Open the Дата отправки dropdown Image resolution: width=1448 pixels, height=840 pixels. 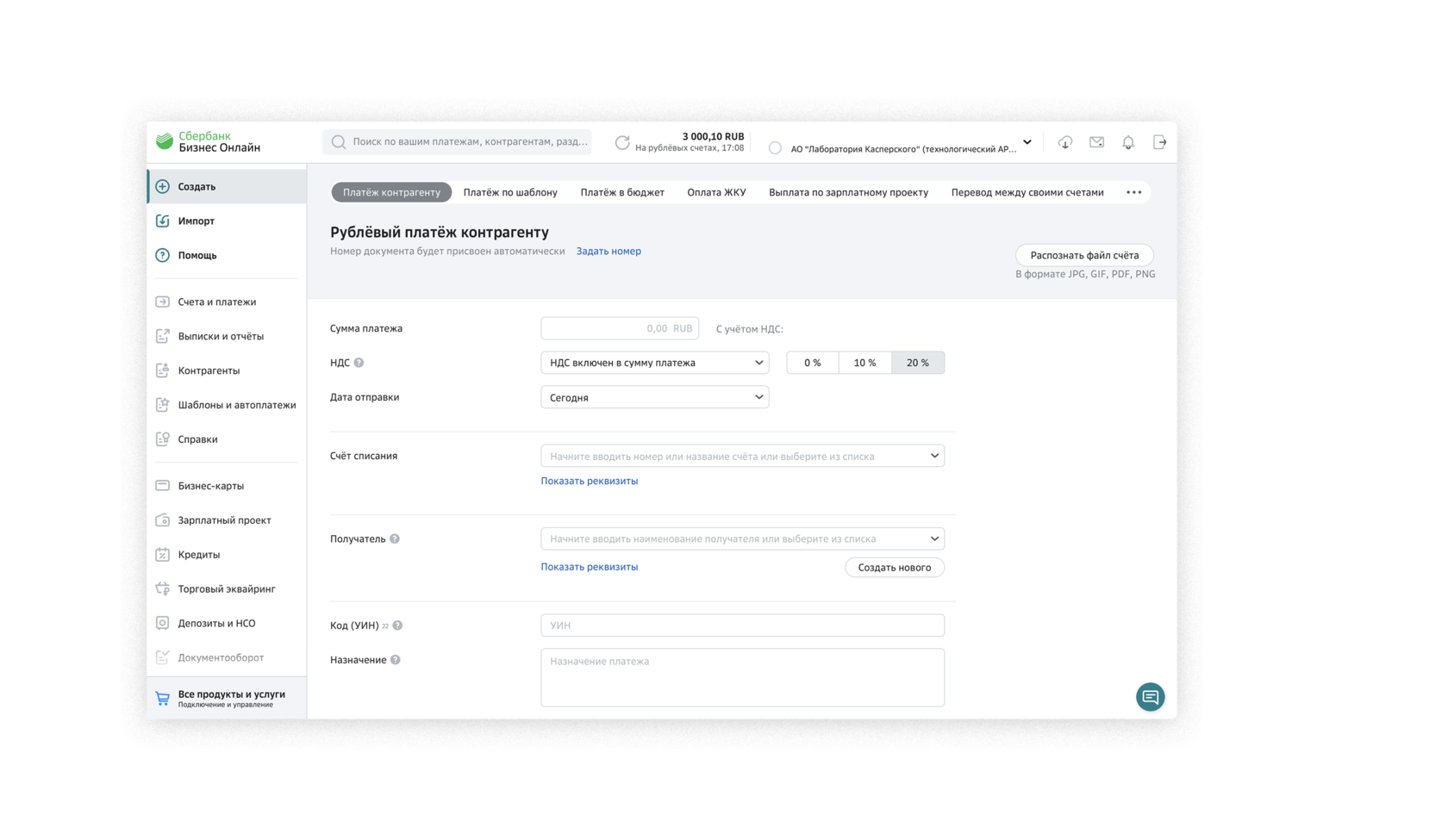pyautogui.click(x=654, y=397)
